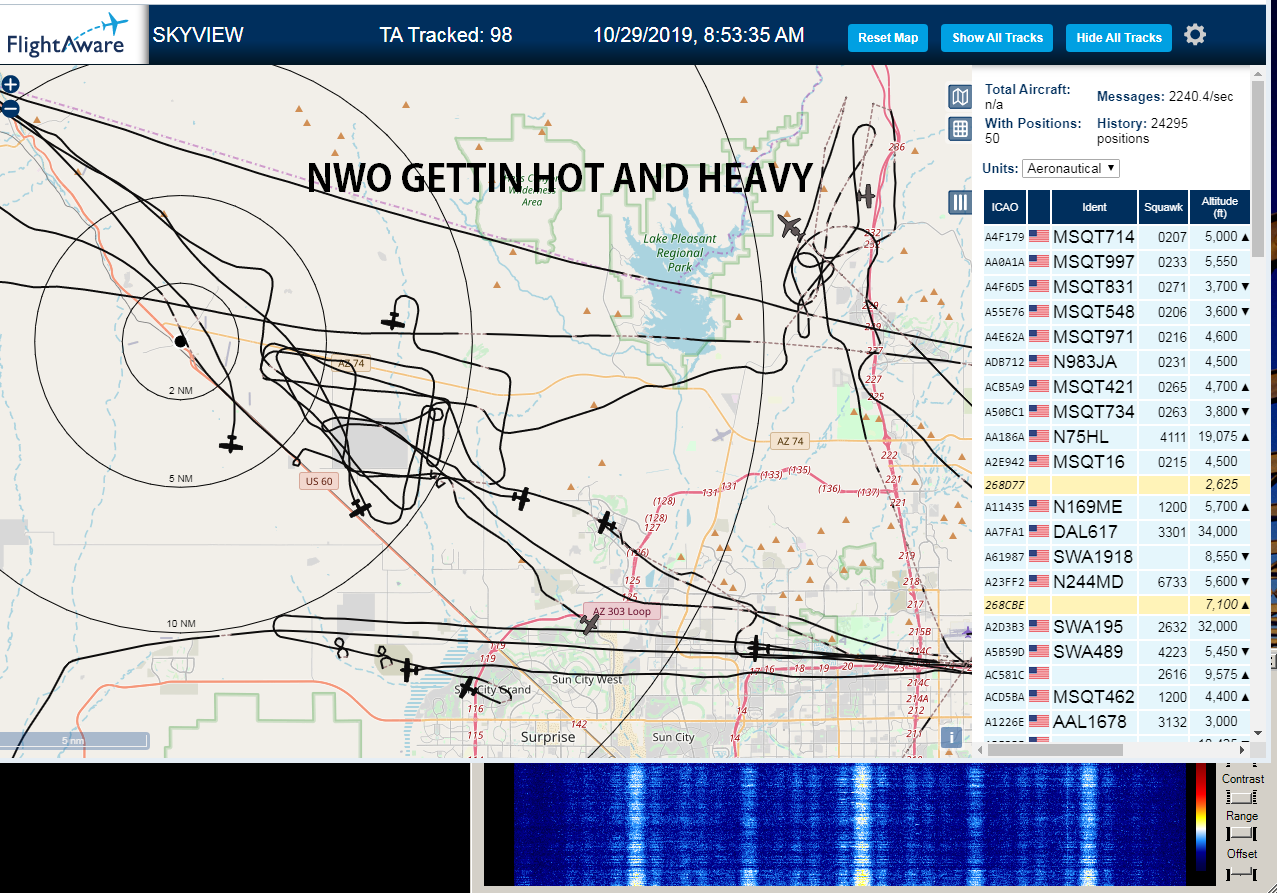Viewport: 1277px width, 893px height.
Task: Zoom out the map with minus button
Action: (10, 108)
